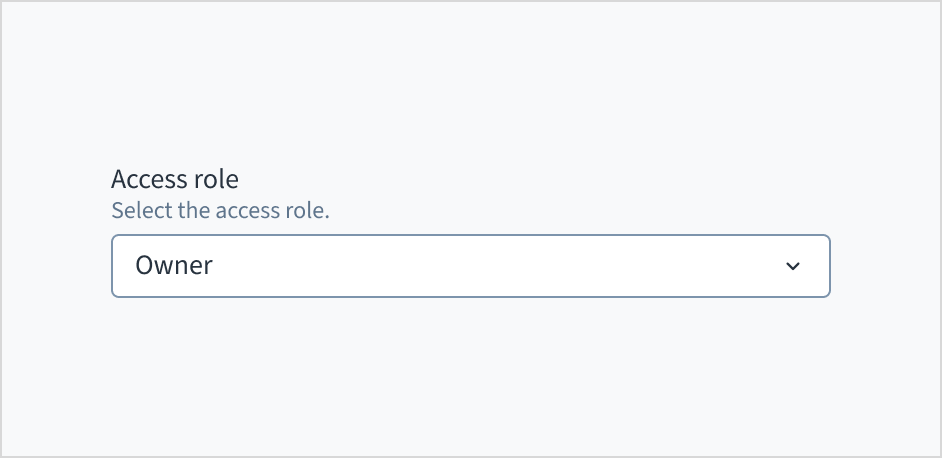Focus the Access role combo box
Screen dimensions: 942x458
coord(470,266)
